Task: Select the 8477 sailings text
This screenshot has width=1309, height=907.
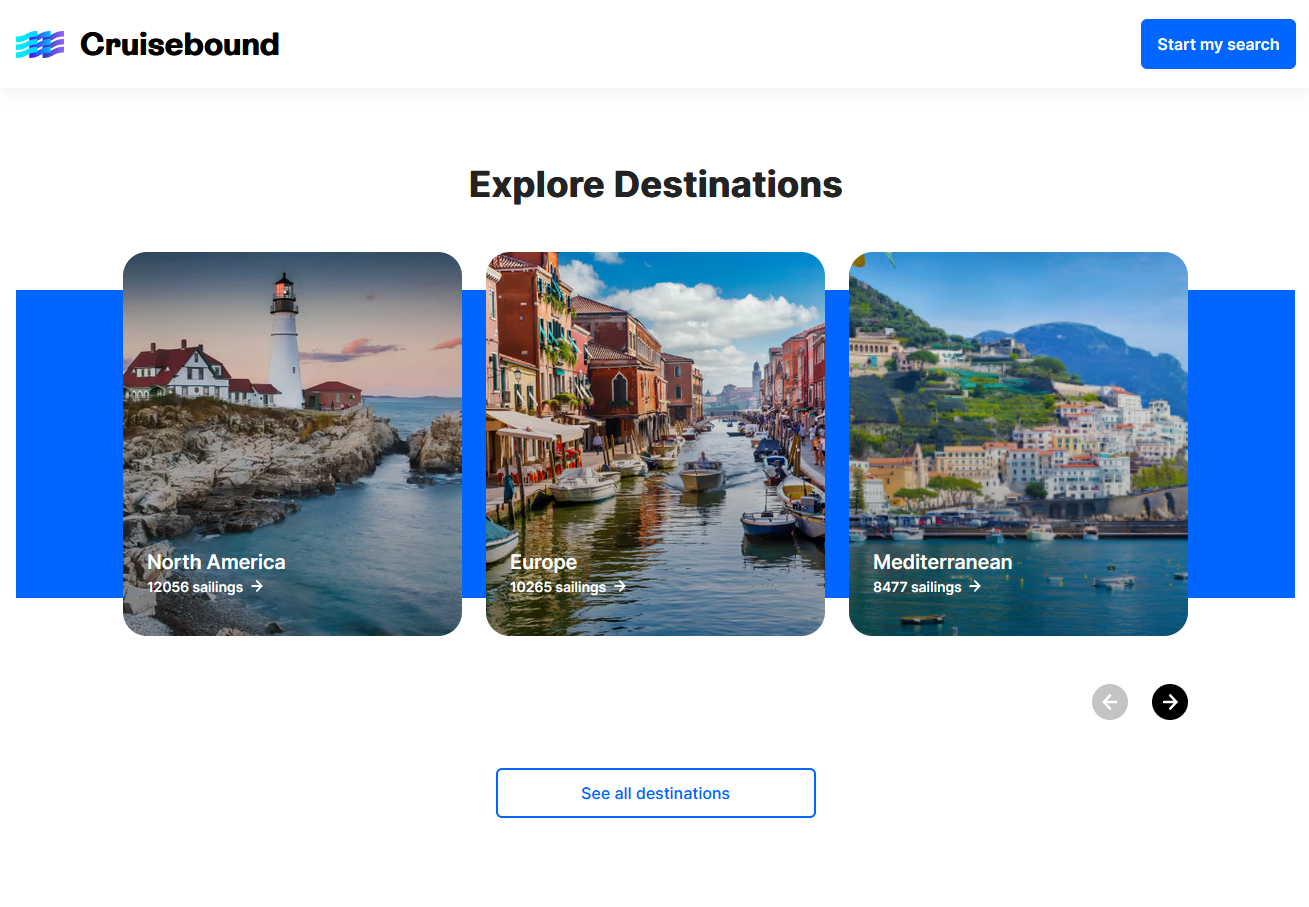Action: [917, 587]
